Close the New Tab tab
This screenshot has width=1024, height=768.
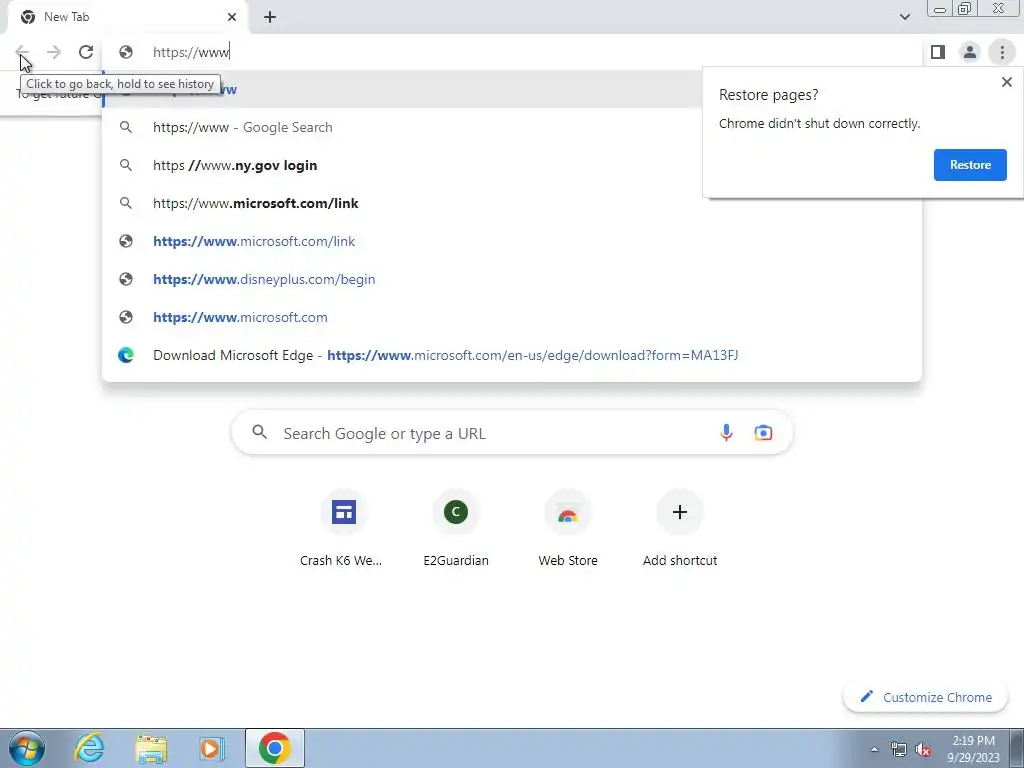coord(232,17)
